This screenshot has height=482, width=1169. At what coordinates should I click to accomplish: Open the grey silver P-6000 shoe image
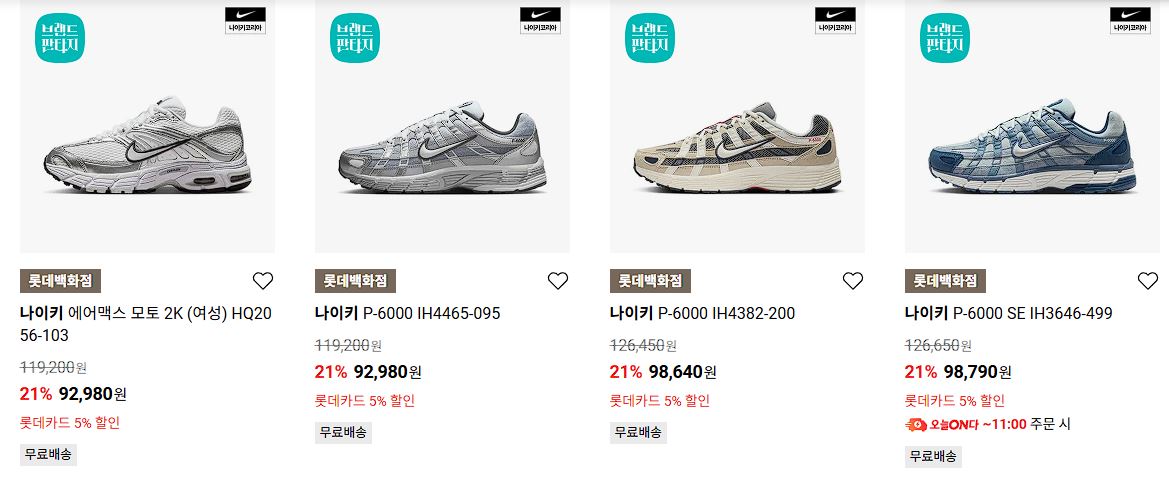(442, 148)
